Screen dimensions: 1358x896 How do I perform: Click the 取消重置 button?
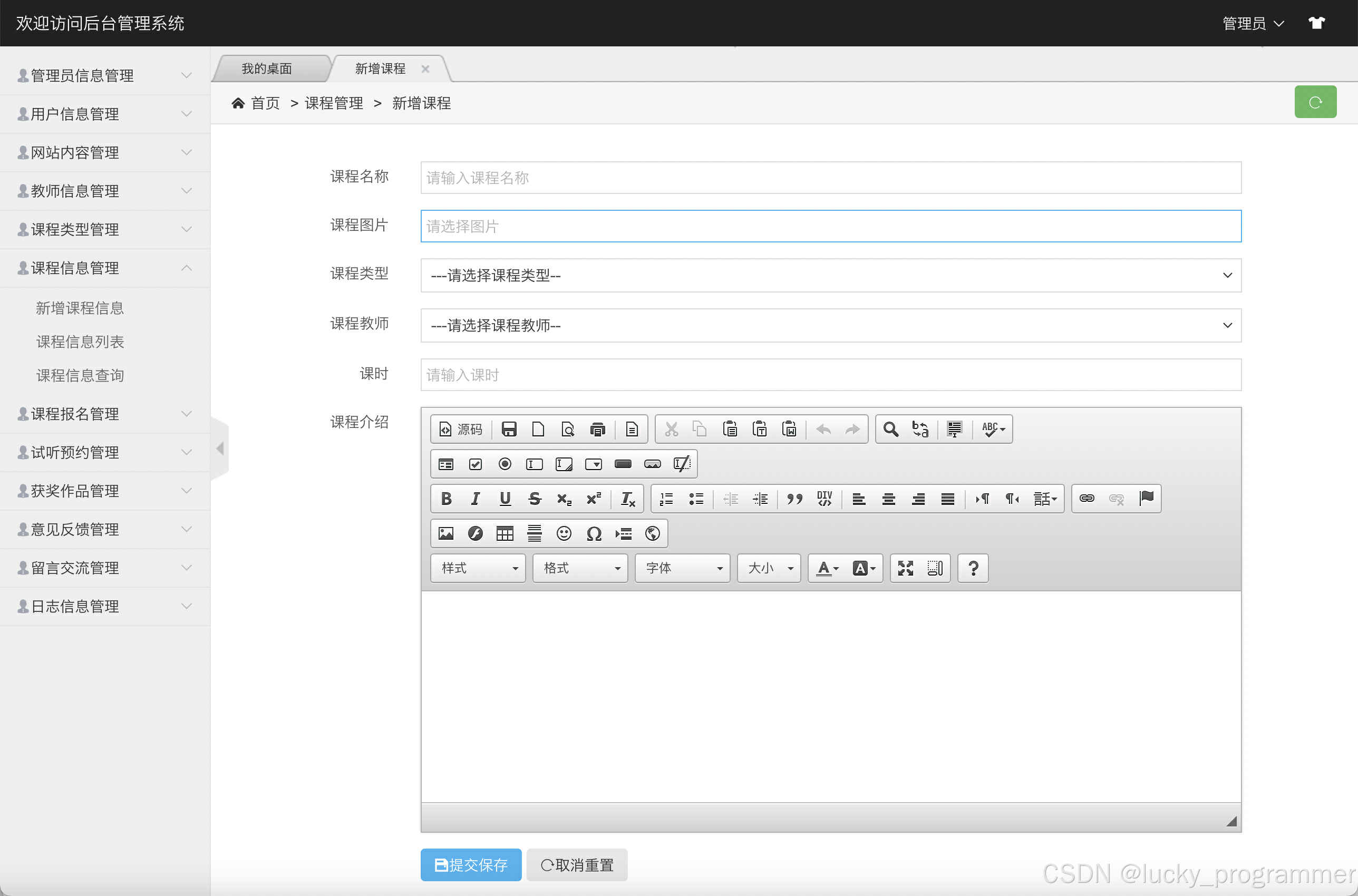577,865
